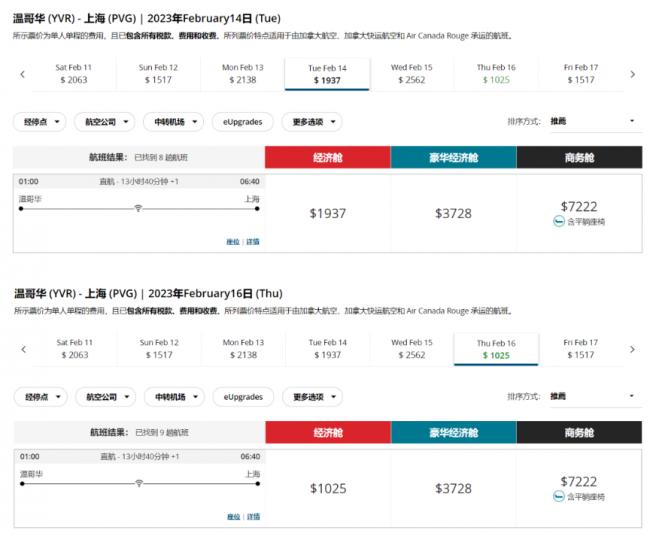Click black 商务舱 header in Feb 14 results
Image resolution: width=650 pixels, height=536 pixels.
pyautogui.click(x=580, y=157)
